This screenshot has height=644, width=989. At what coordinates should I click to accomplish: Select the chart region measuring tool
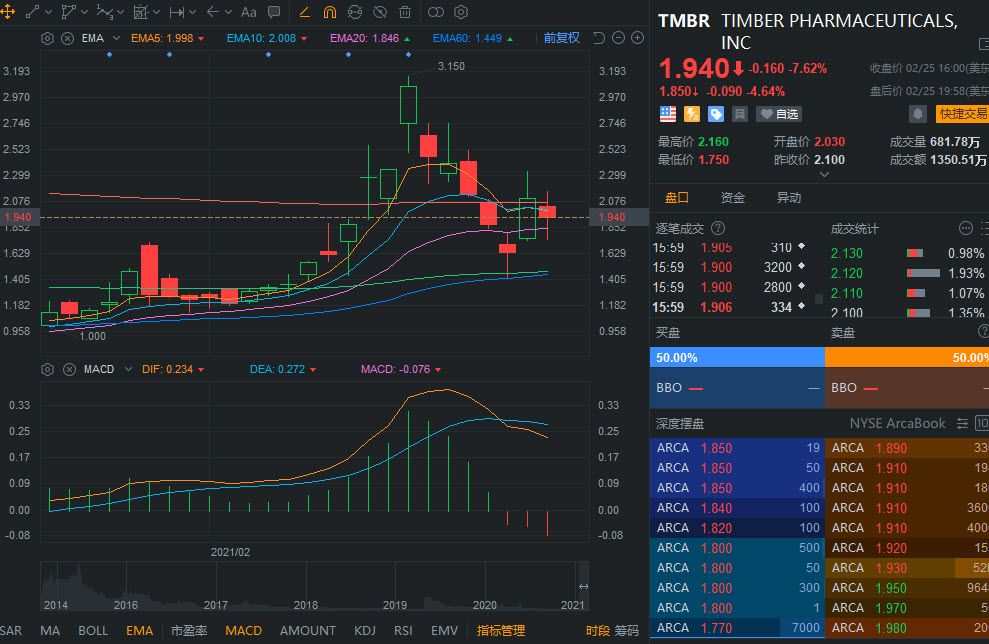(141, 11)
